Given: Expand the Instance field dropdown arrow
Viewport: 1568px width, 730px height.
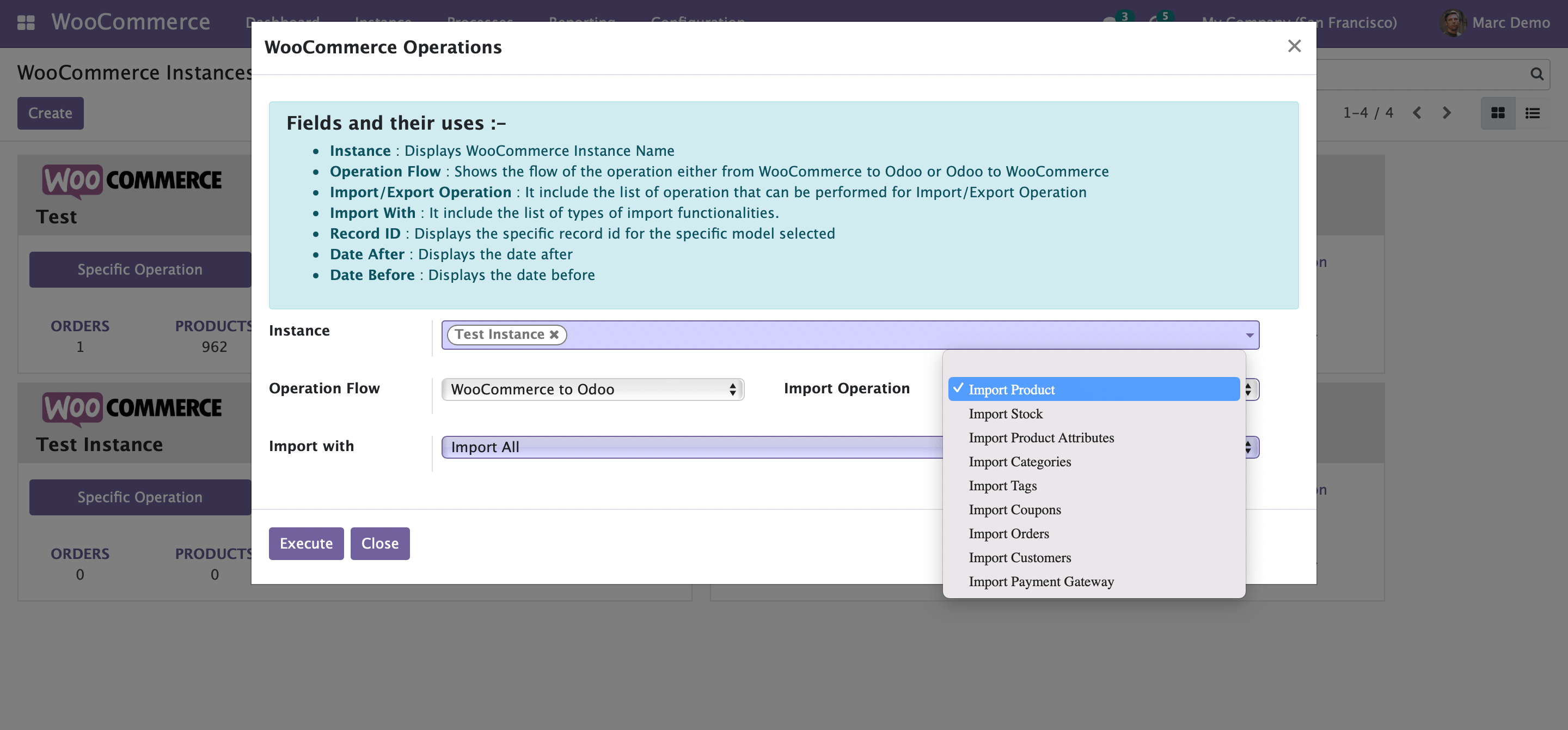Looking at the screenshot, I should 1249,336.
